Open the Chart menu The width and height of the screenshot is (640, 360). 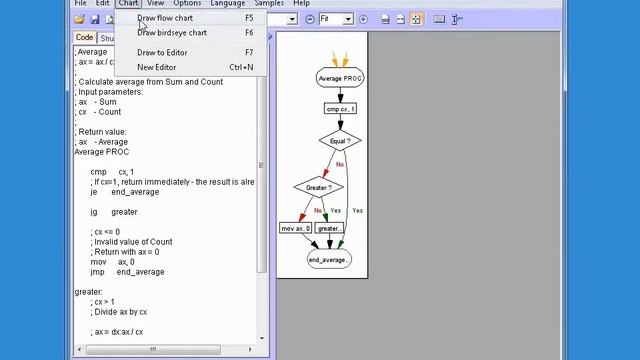[x=128, y=3]
